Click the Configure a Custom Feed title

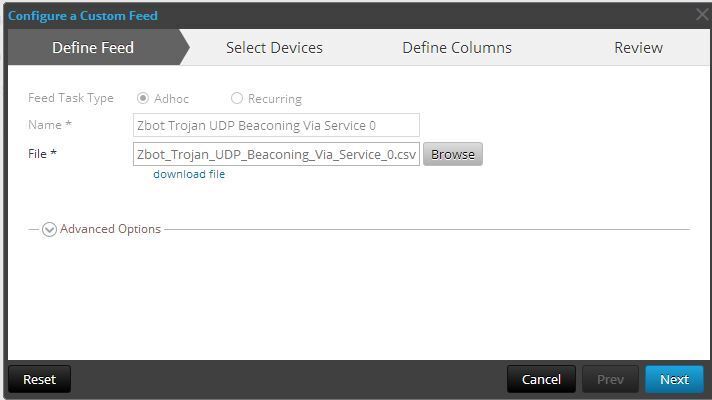[83, 15]
